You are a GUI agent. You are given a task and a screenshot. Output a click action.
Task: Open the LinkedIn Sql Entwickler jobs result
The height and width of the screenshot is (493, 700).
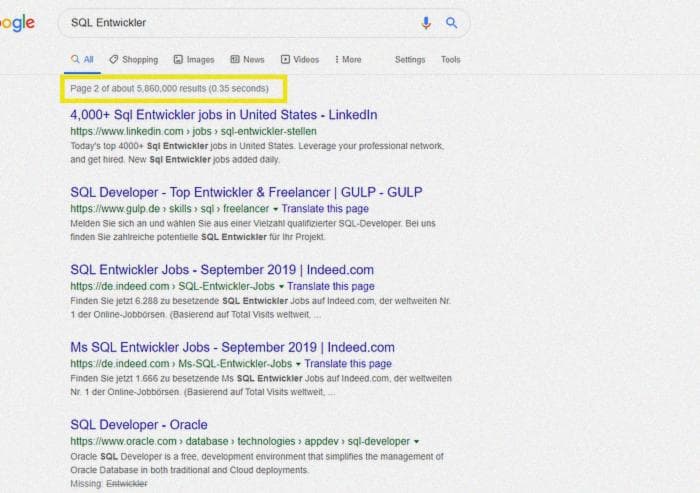224,115
